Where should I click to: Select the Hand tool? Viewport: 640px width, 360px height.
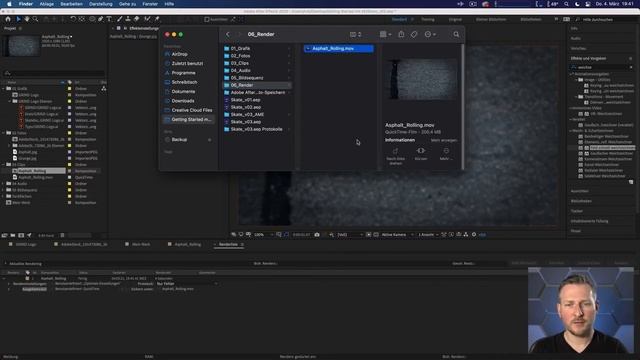coord(27,19)
